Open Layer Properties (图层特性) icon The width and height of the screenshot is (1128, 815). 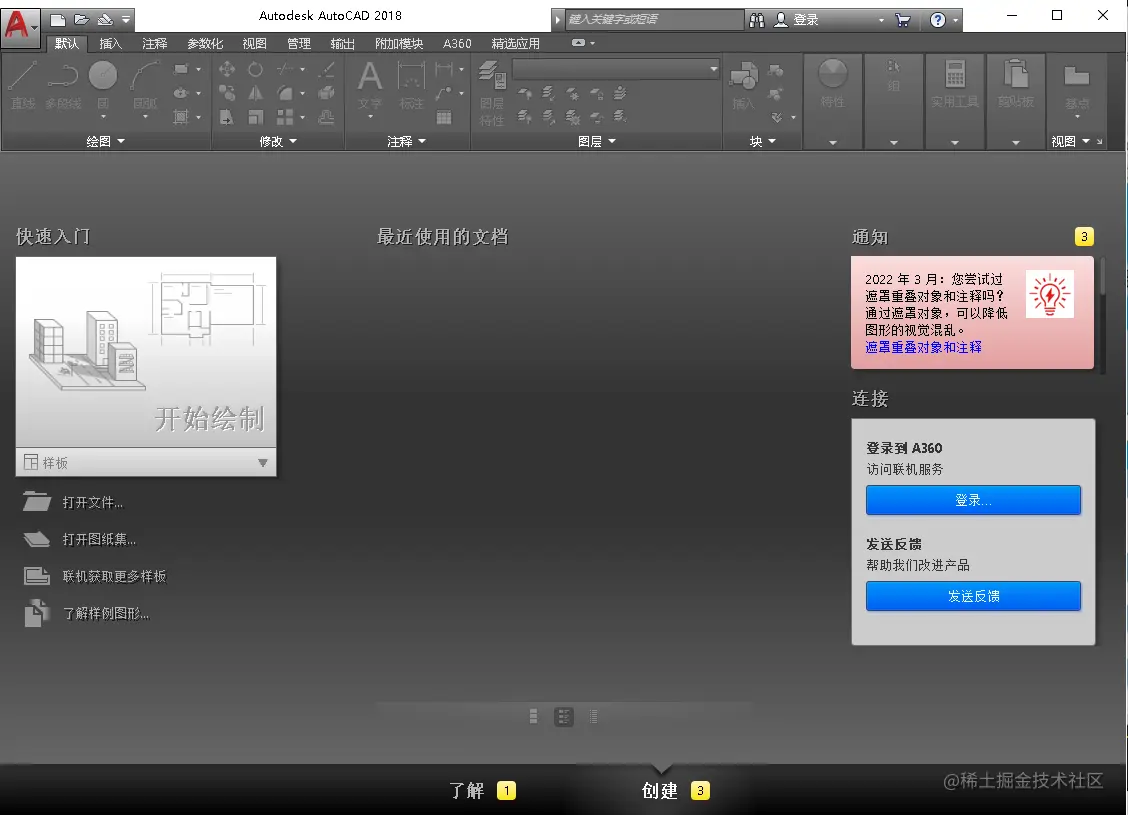click(492, 94)
